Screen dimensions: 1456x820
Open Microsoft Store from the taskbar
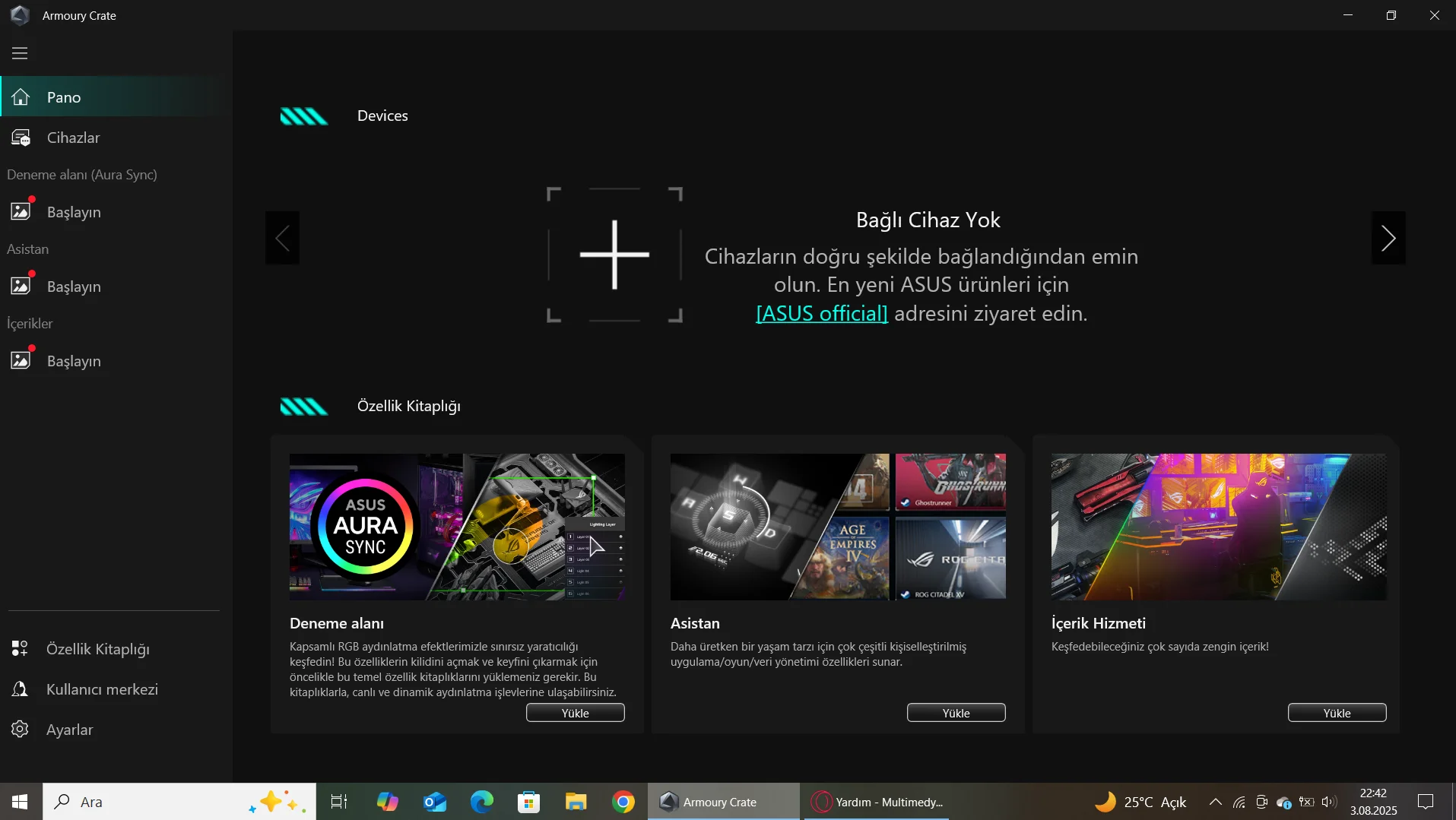click(528, 802)
